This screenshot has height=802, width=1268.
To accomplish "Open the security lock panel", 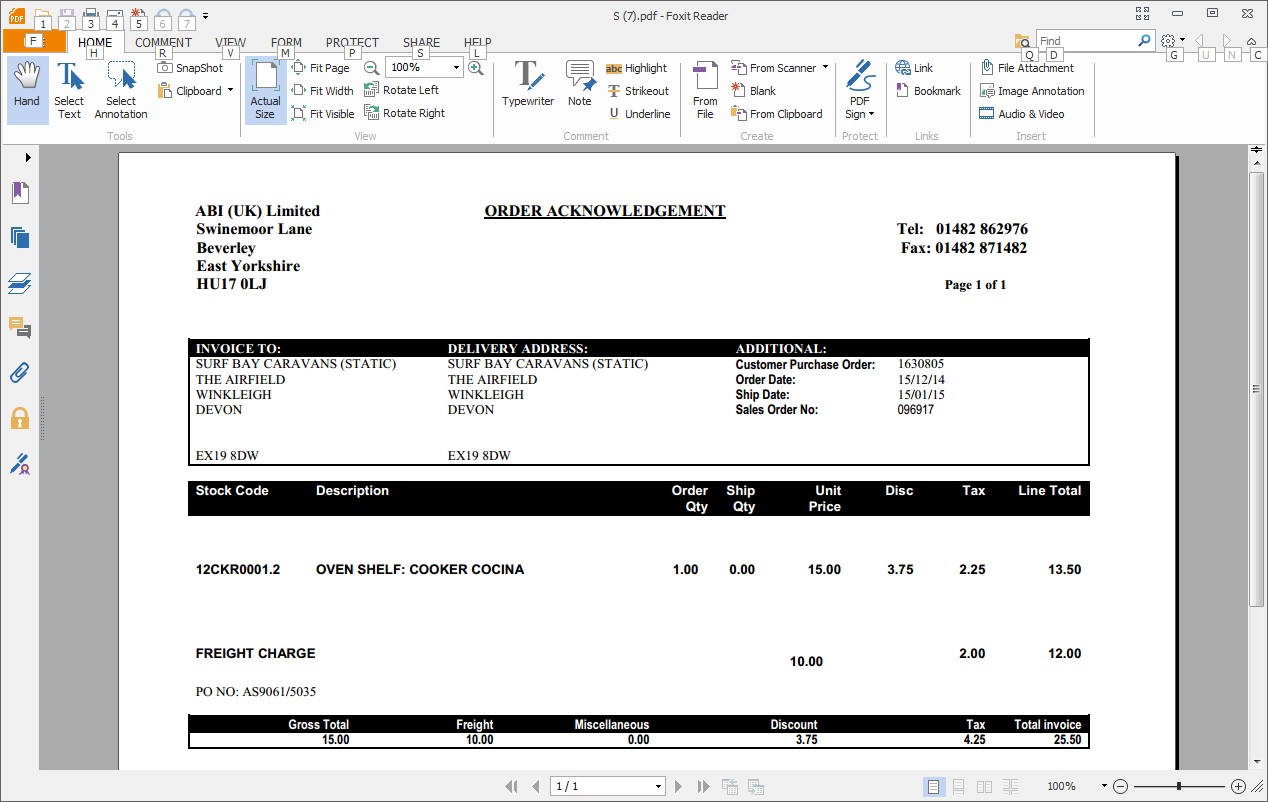I will (19, 418).
